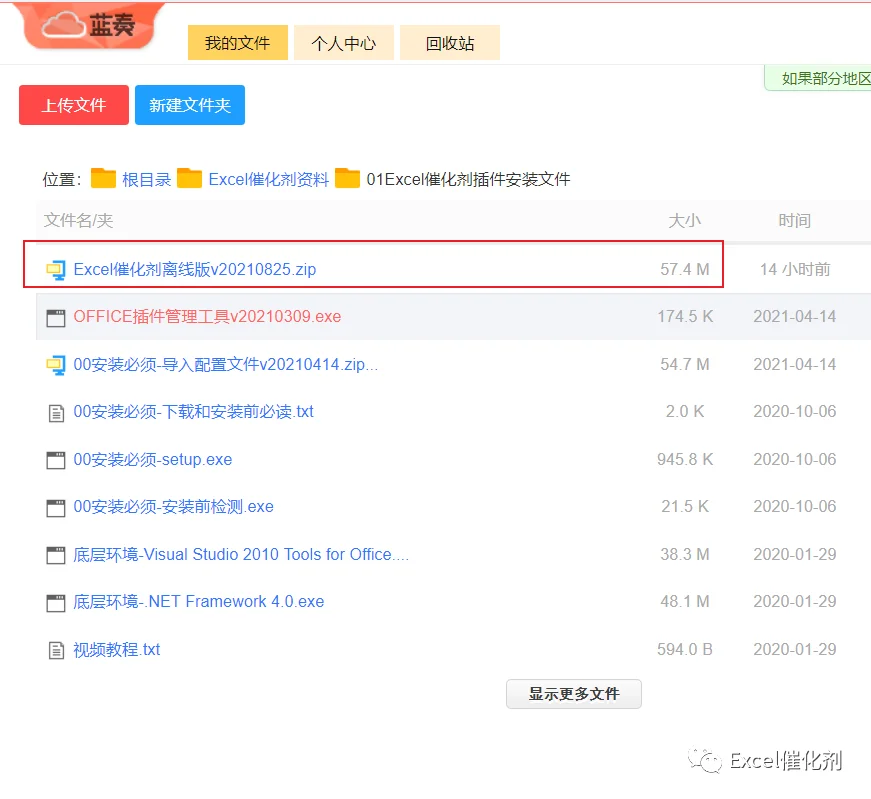Click the 大小 column header
This screenshot has height=799, width=871.
click(x=685, y=221)
